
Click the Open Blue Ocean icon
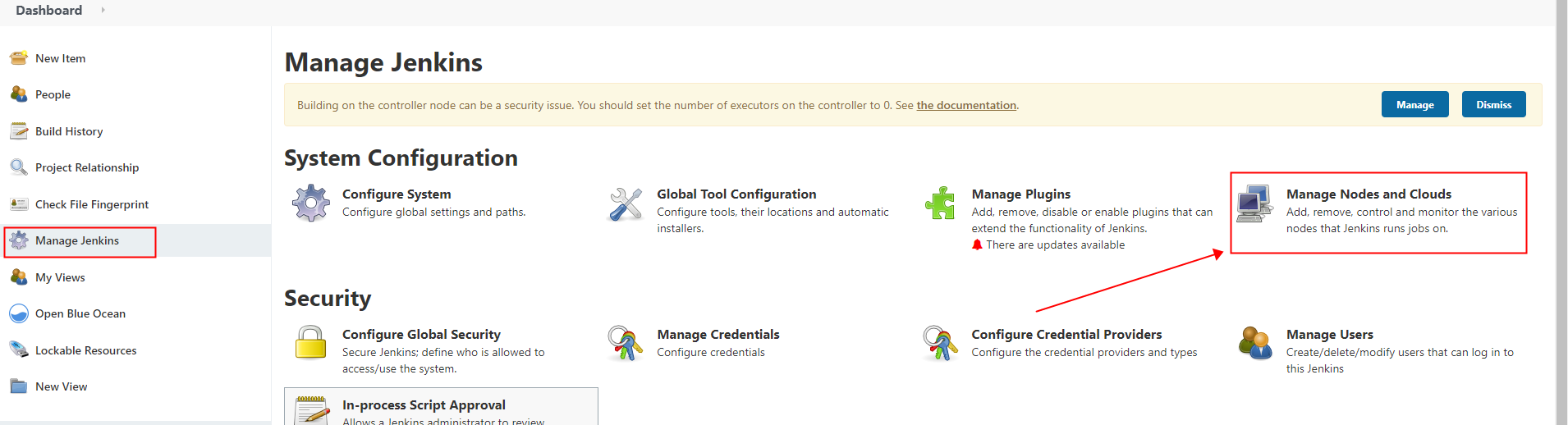(x=19, y=313)
